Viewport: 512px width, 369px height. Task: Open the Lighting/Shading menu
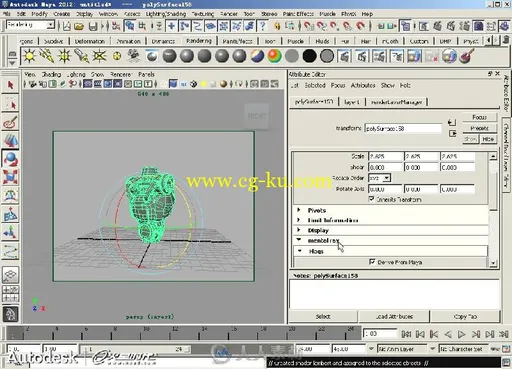(x=166, y=14)
